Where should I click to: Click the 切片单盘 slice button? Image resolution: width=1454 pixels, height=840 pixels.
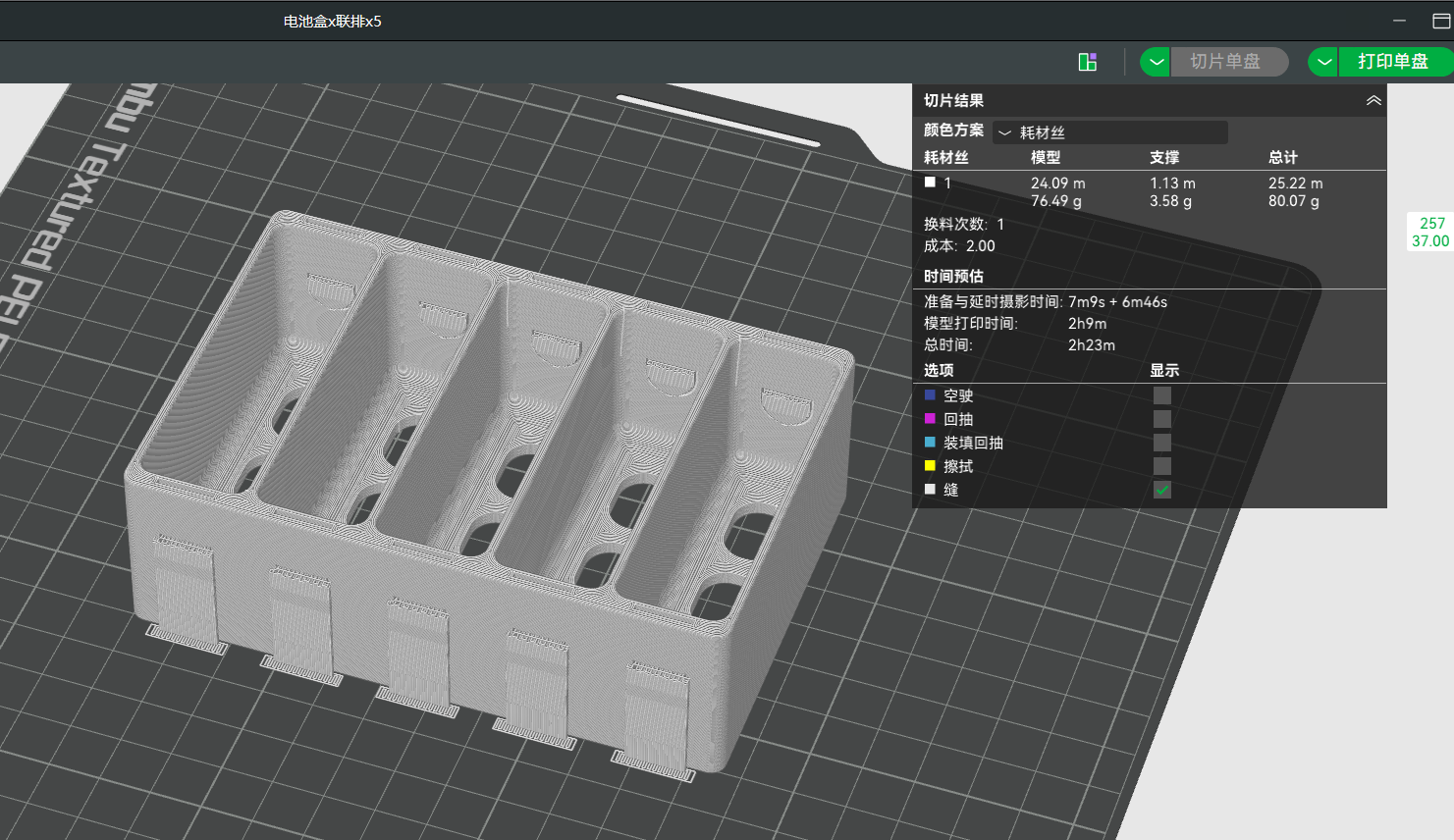point(1229,62)
